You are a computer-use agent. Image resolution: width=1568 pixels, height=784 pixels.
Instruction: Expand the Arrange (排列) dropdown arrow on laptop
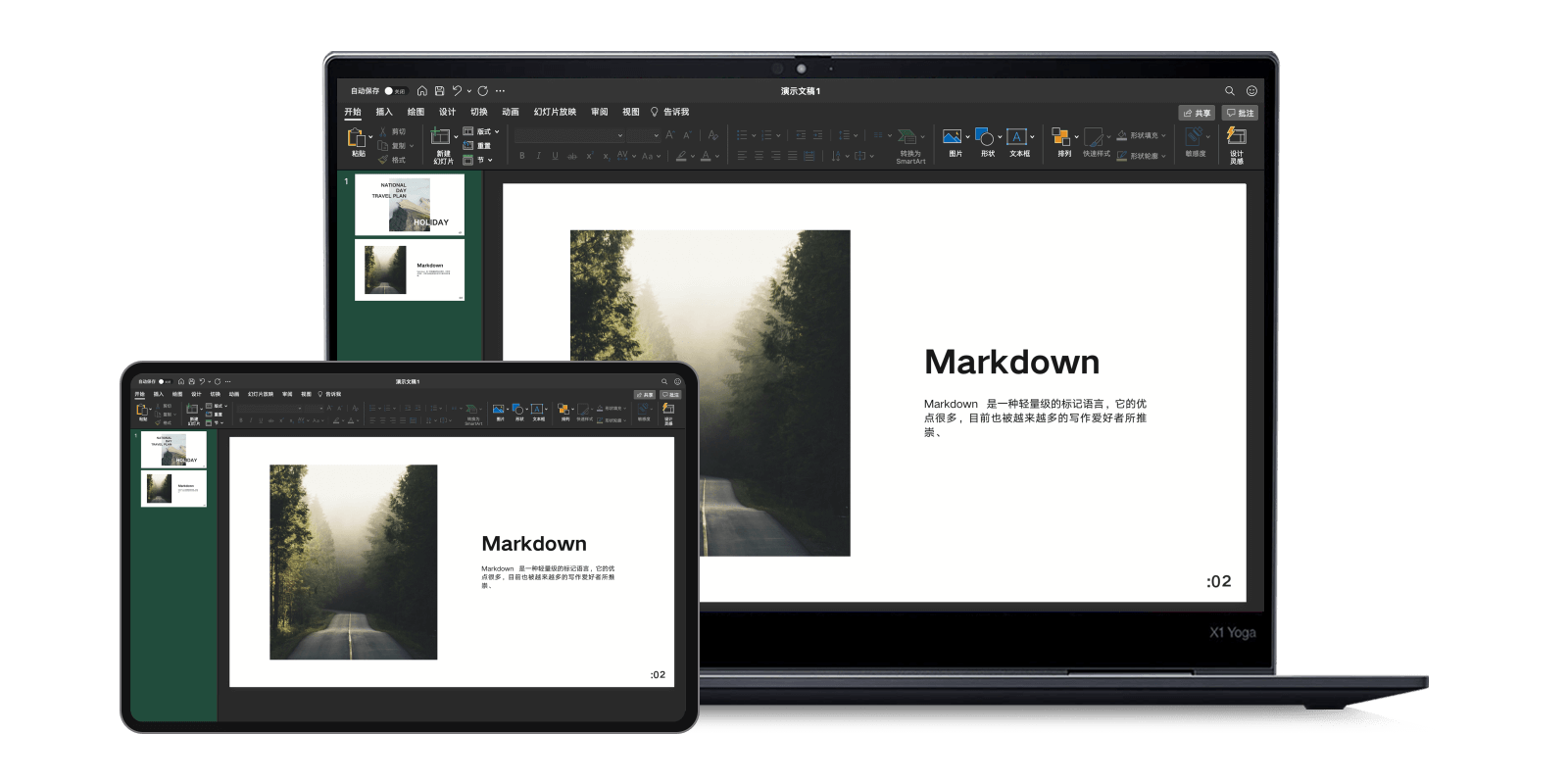click(1076, 137)
